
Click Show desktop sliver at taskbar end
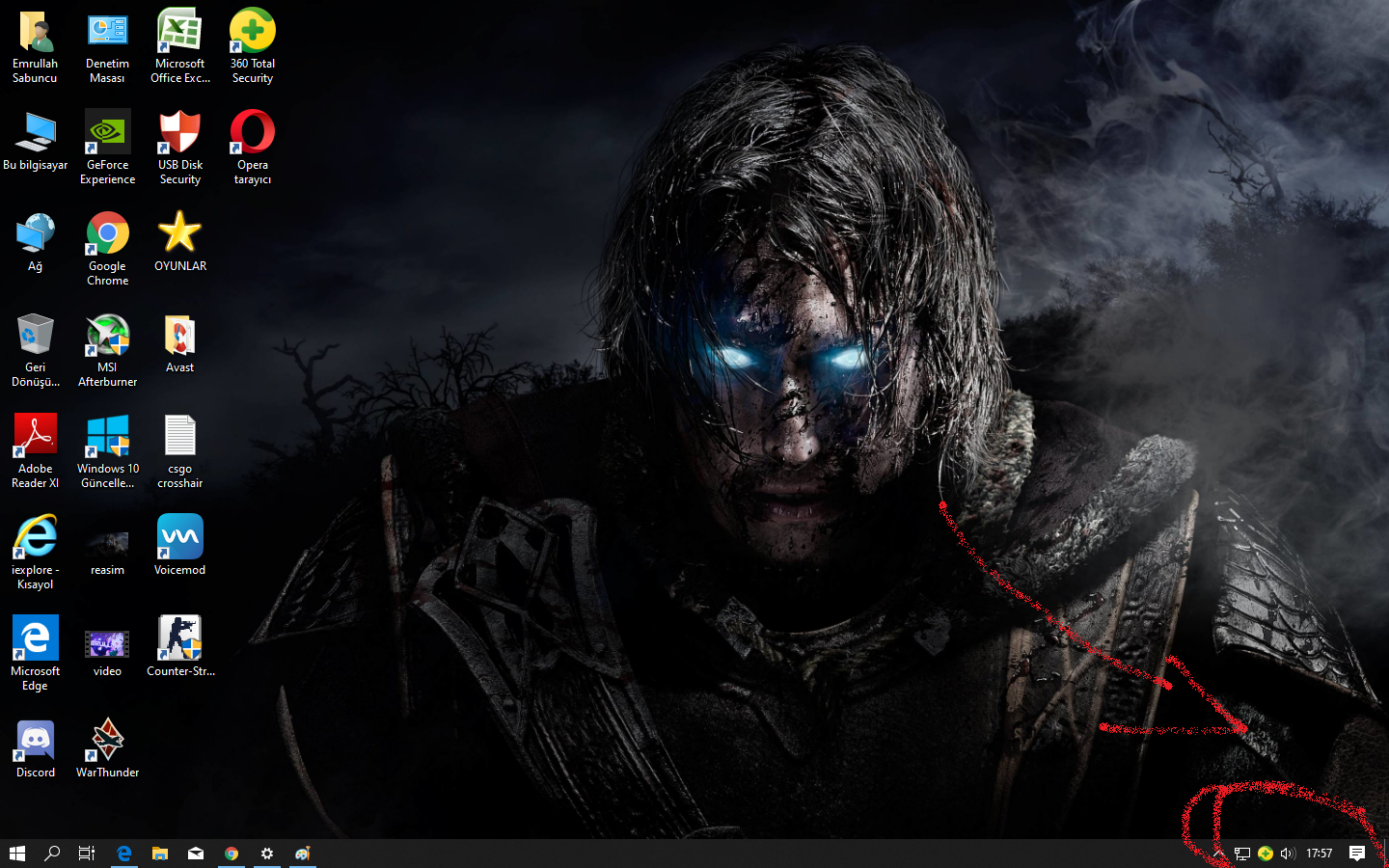pyautogui.click(x=1385, y=854)
